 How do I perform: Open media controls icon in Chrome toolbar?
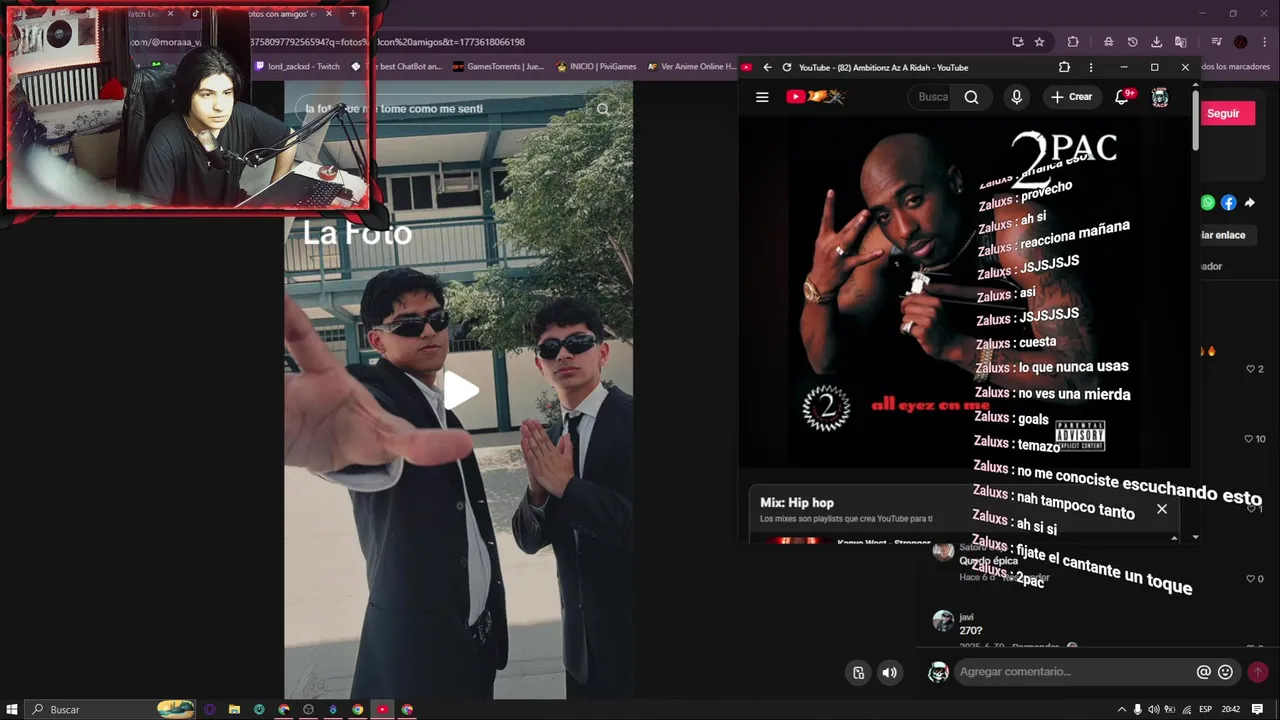1216,42
